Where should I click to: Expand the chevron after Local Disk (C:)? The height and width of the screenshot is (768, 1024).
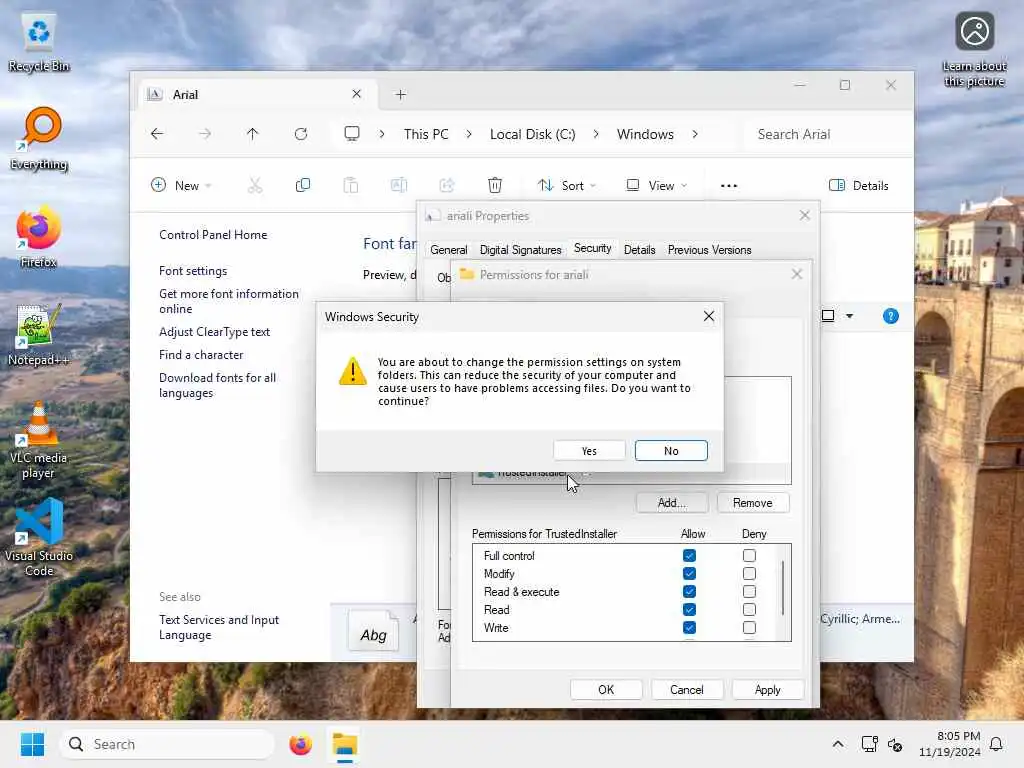click(596, 134)
